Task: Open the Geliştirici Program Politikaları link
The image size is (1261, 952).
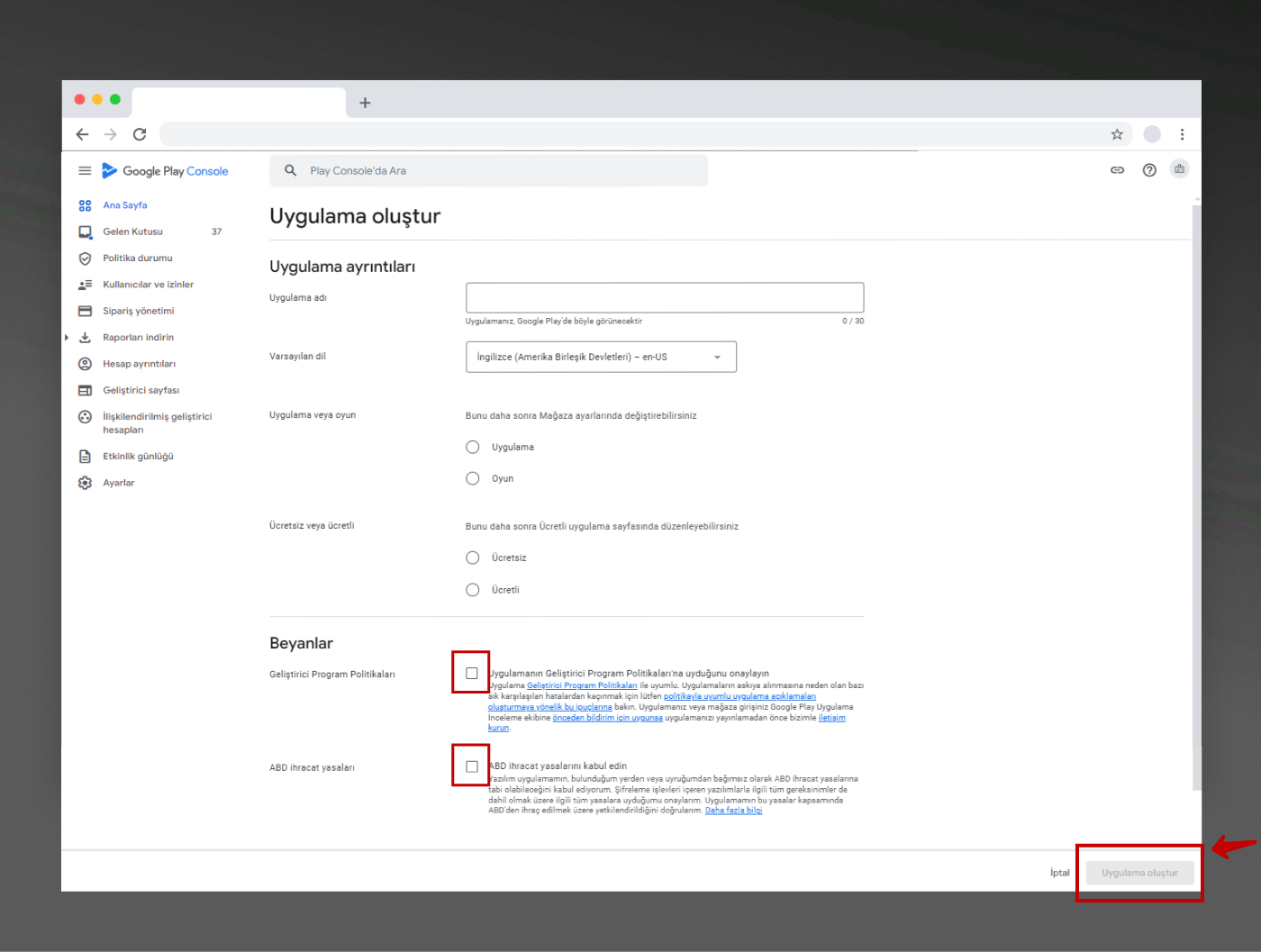Action: tap(582, 685)
